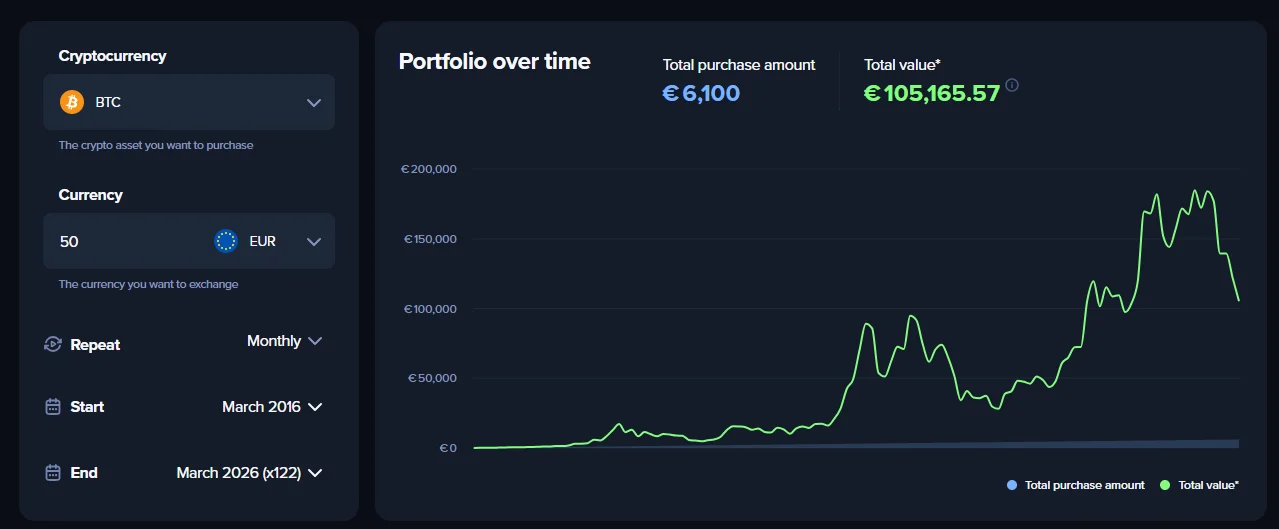Click the green line chart's final point
Screen dimensions: 1279x529
tap(1239, 300)
